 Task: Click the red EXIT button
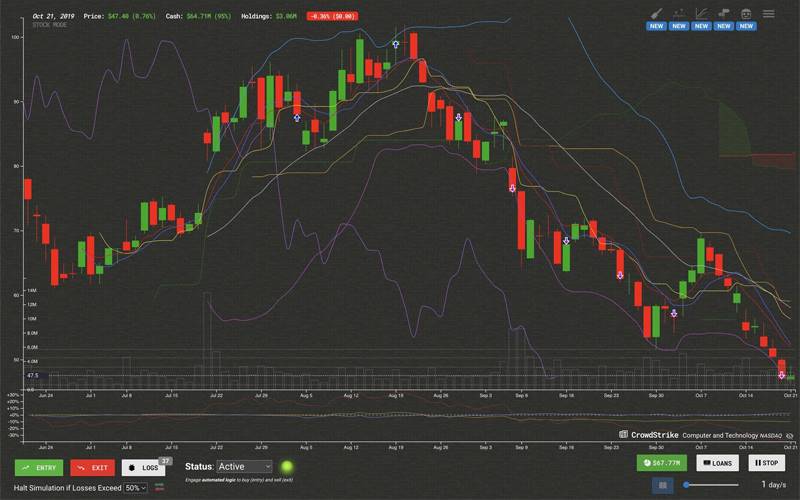point(92,467)
